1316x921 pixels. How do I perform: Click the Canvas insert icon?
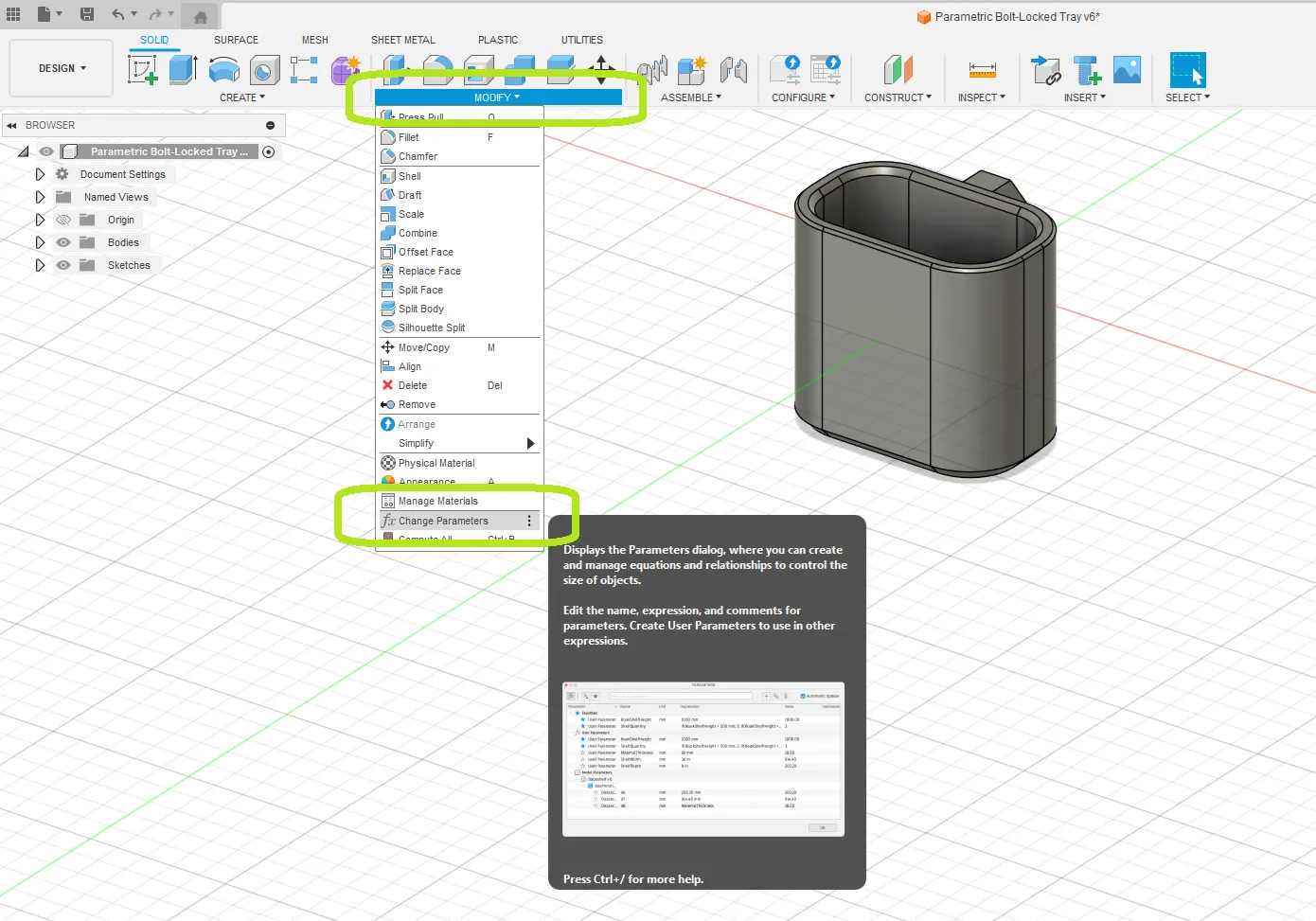point(1126,68)
